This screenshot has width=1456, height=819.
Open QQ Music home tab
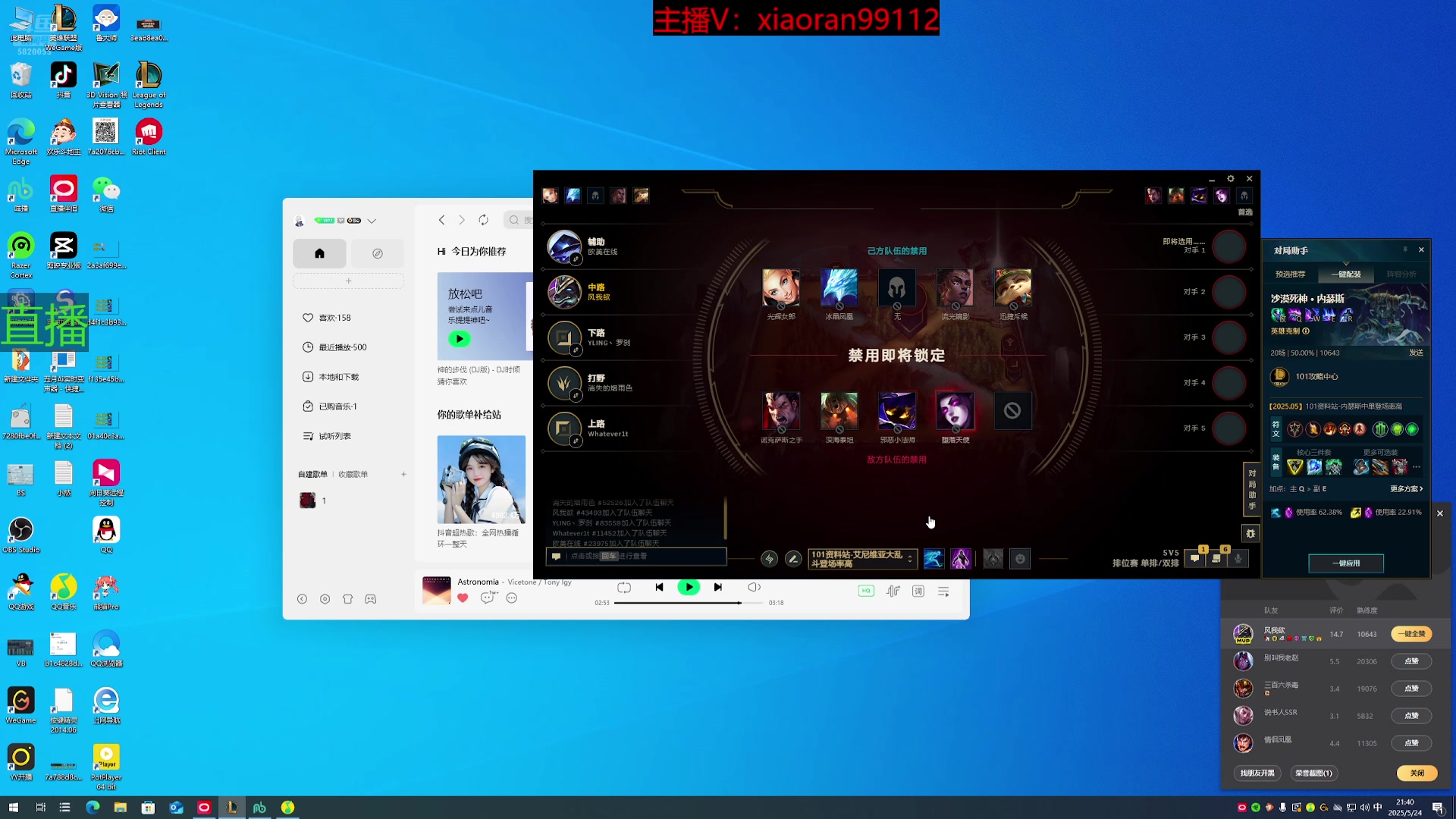[319, 253]
